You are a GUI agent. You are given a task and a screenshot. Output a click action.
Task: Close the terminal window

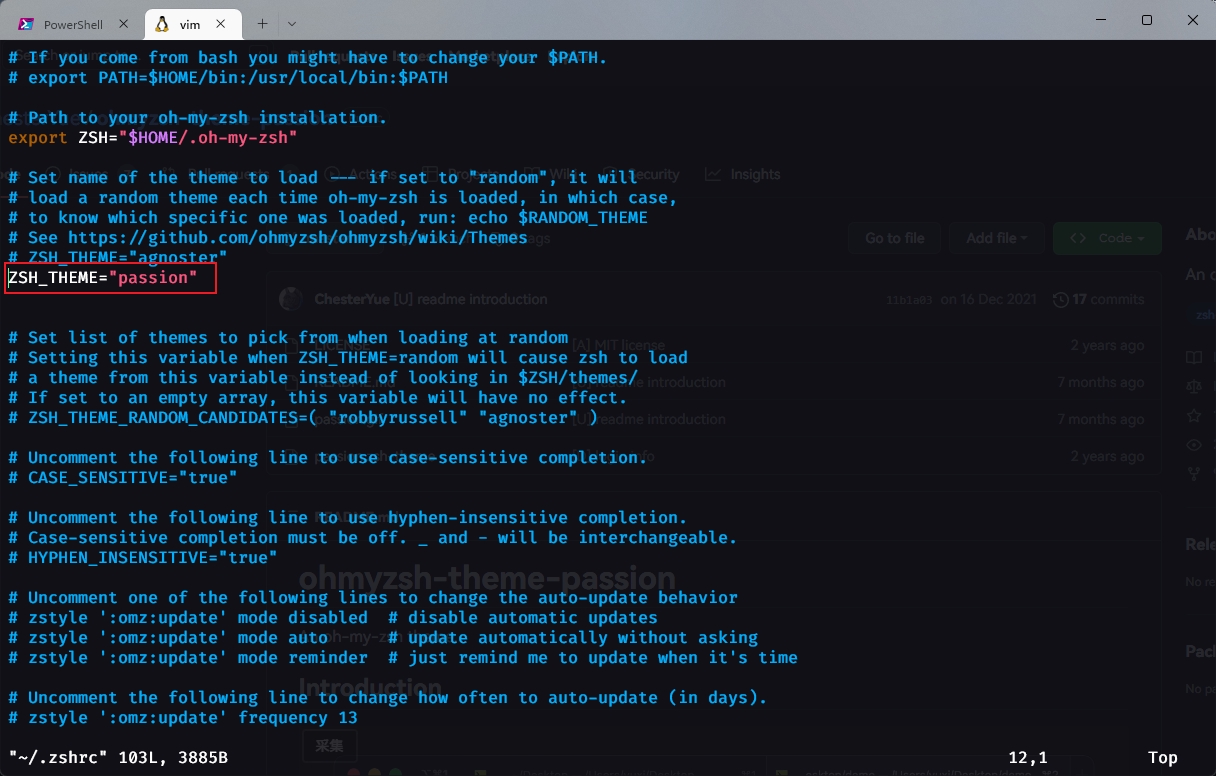pos(1192,20)
